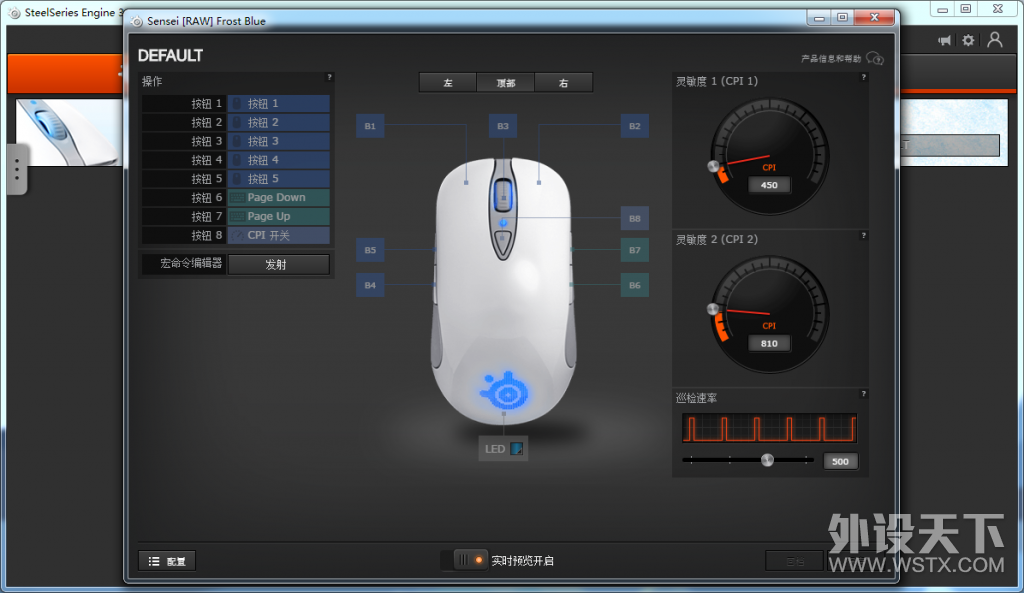Open the user account profile icon
Screen dimensions: 1024x593
click(x=994, y=40)
